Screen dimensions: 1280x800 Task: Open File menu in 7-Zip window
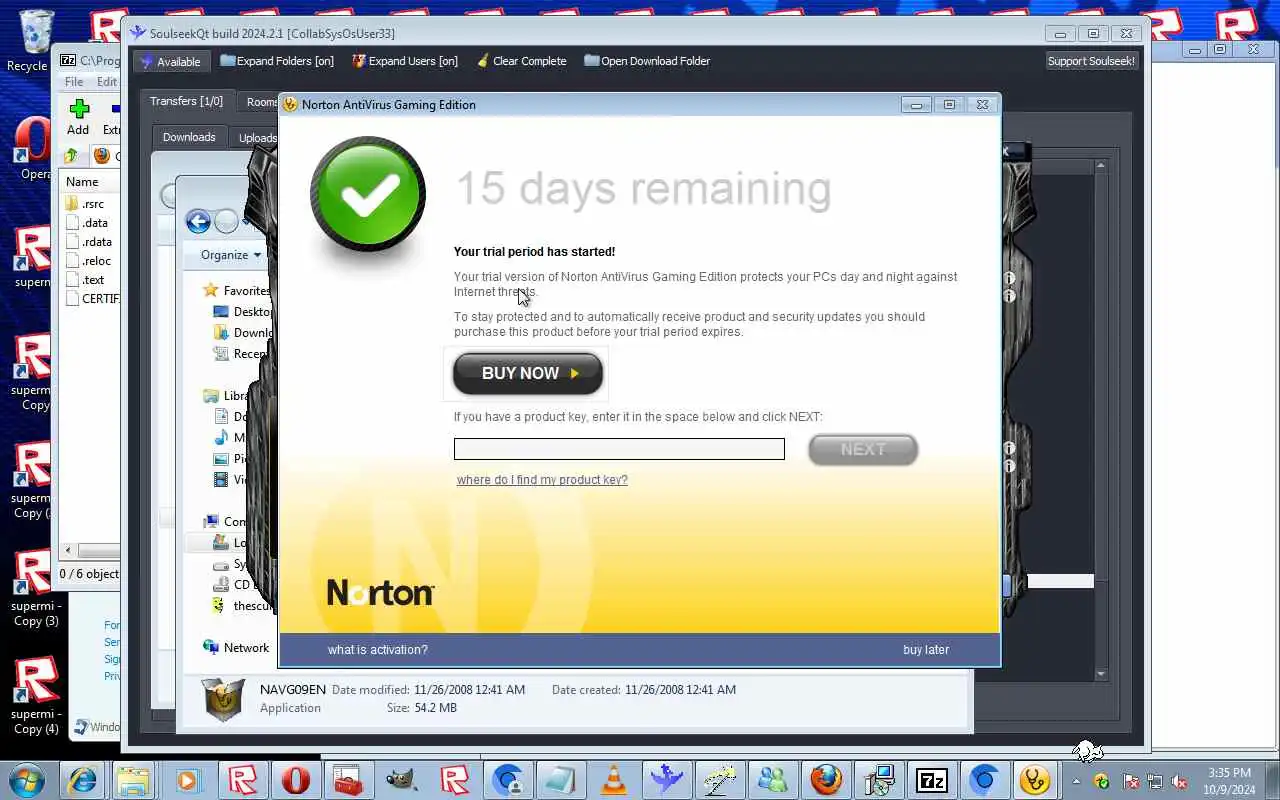(x=74, y=82)
